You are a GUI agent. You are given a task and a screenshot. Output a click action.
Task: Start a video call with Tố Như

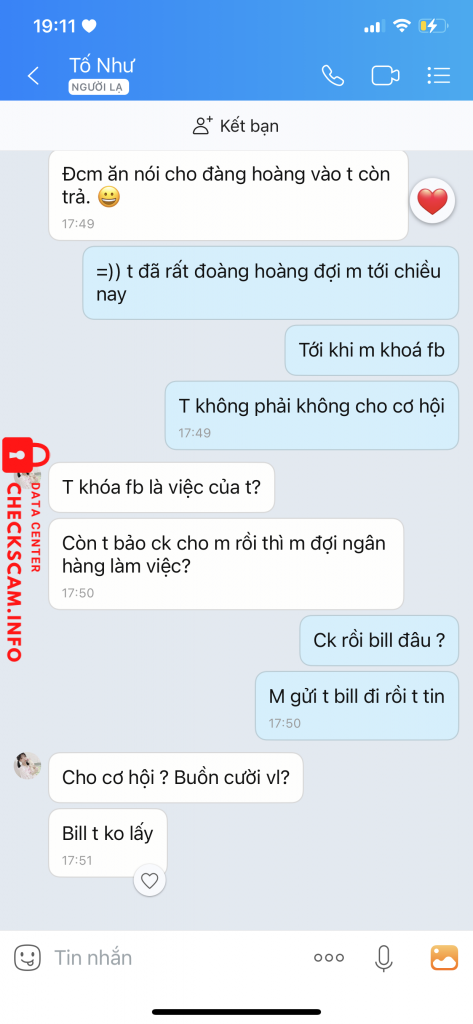pos(385,76)
